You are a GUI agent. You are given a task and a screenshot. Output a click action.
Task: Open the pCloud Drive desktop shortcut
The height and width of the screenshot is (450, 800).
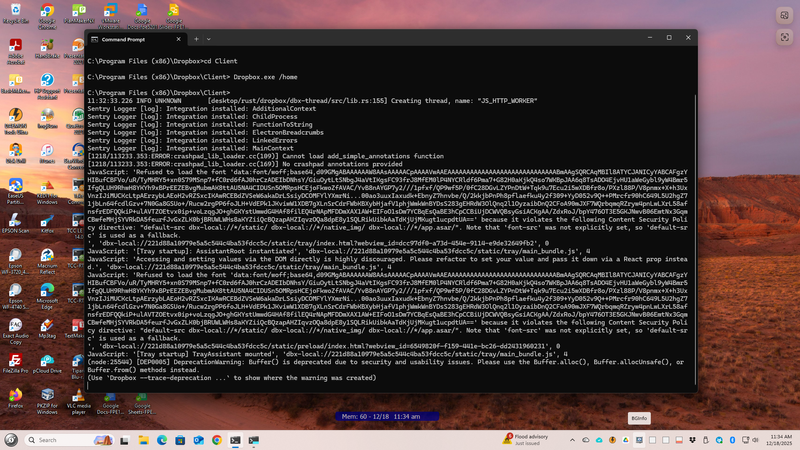click(47, 359)
